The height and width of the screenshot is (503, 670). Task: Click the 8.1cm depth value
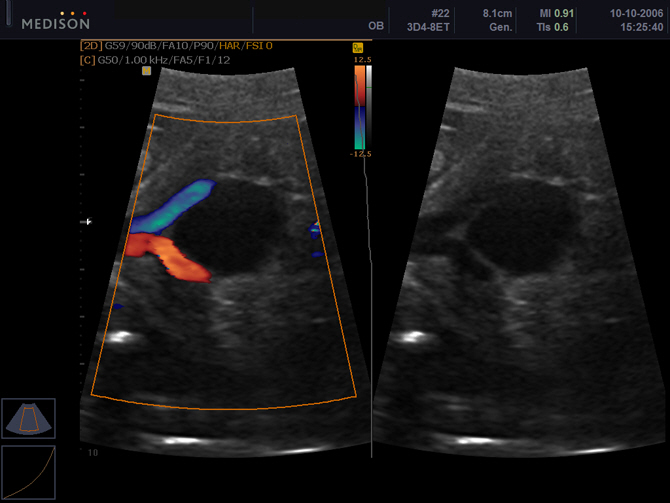point(497,13)
